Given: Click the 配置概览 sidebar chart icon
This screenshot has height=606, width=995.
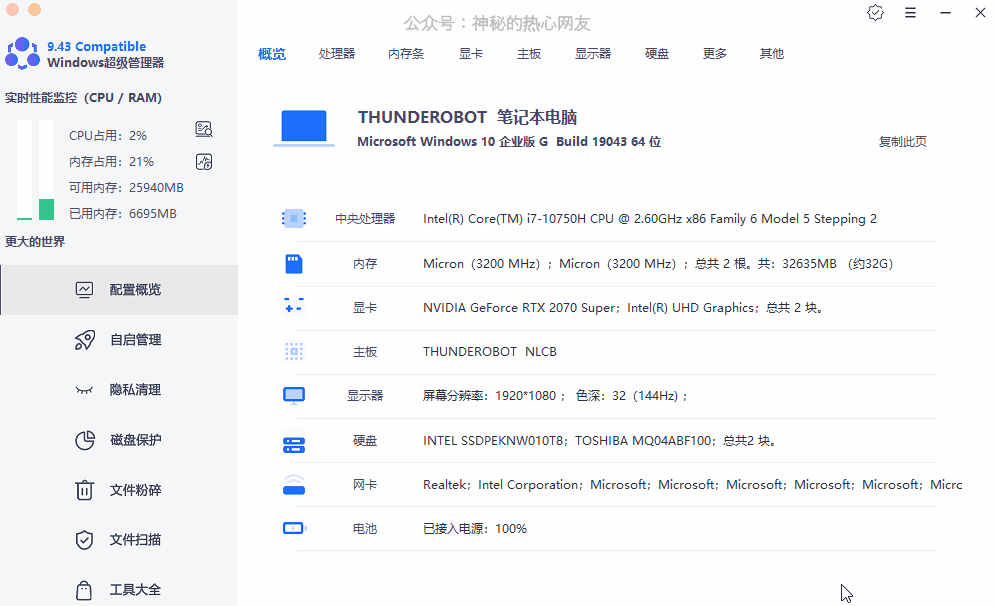Looking at the screenshot, I should 84,290.
